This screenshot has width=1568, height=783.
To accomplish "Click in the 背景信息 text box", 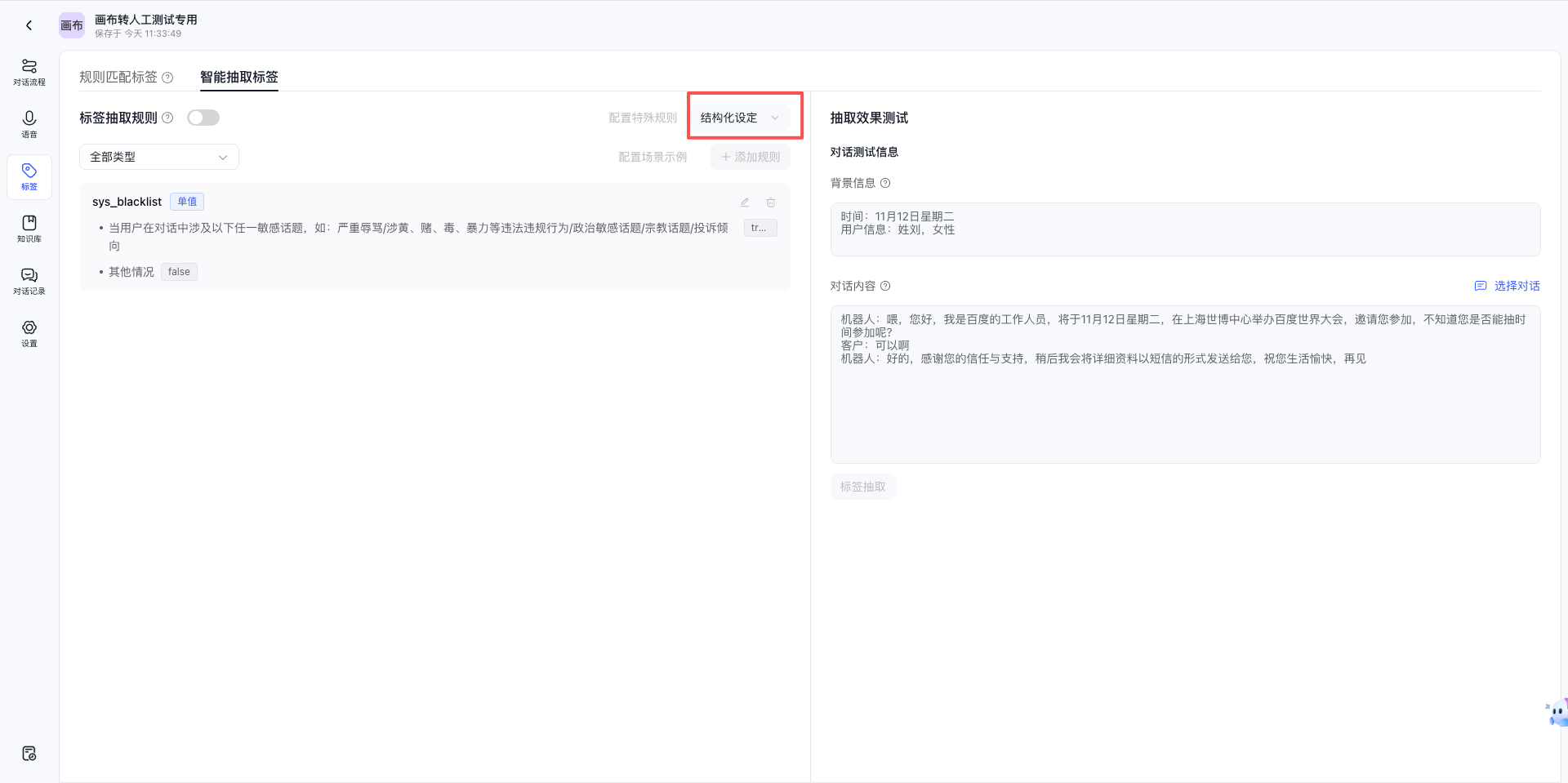I will (1186, 229).
